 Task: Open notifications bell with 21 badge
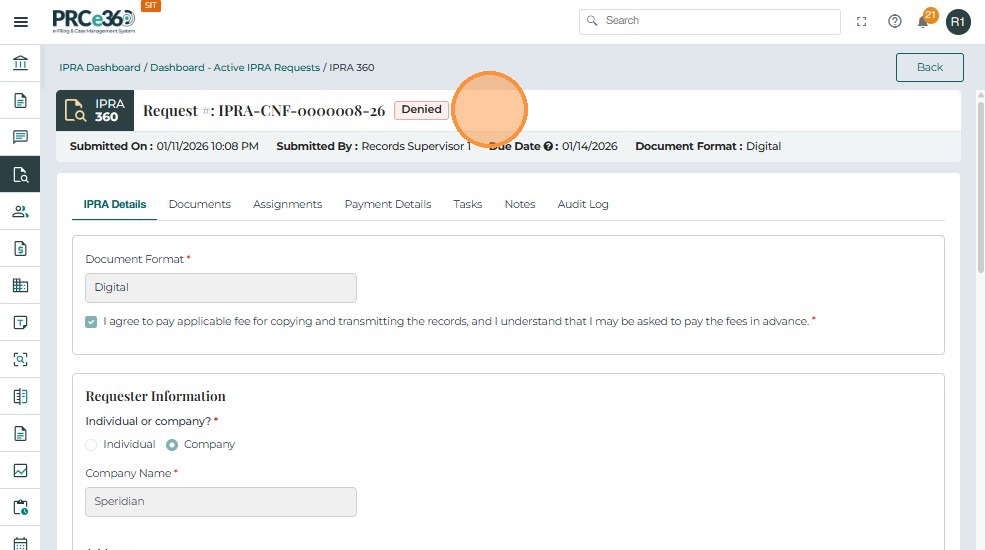(925, 20)
